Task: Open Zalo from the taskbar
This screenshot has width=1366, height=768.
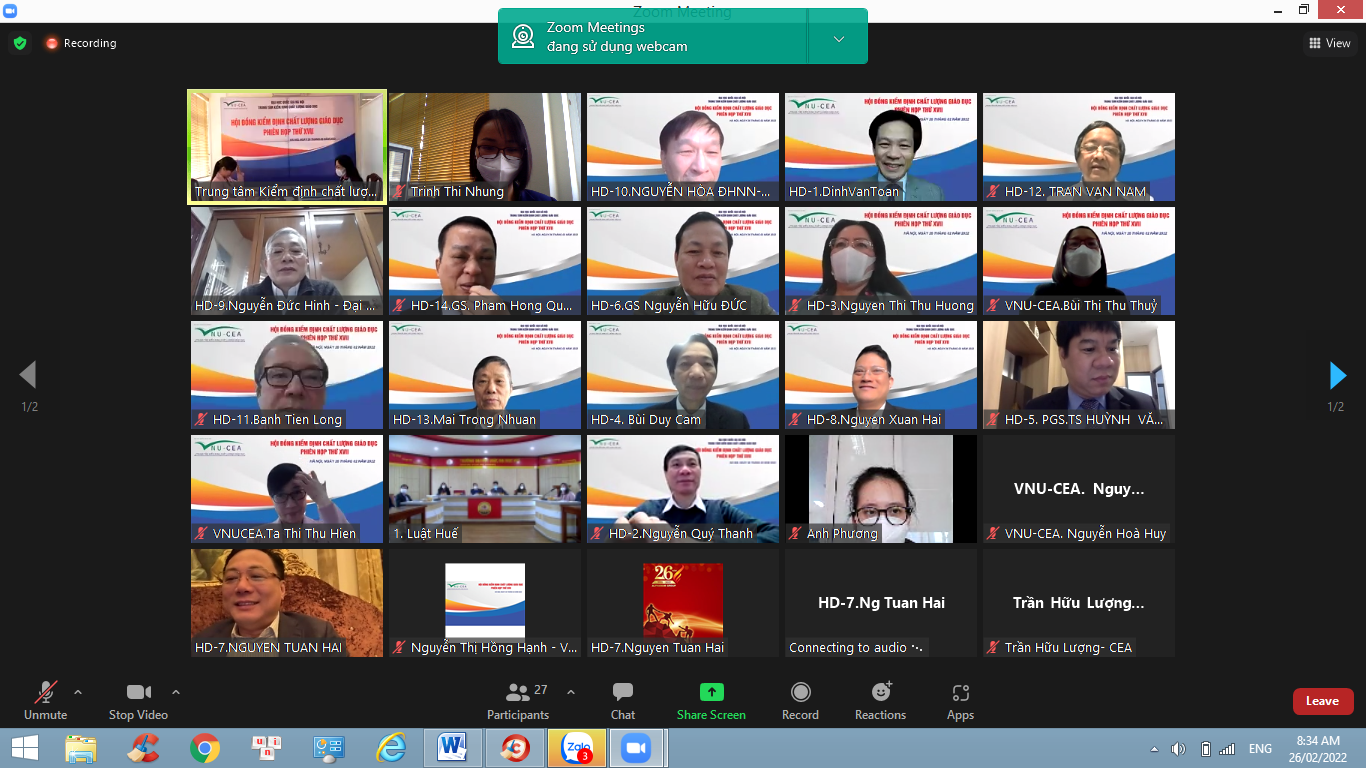Action: (x=576, y=748)
